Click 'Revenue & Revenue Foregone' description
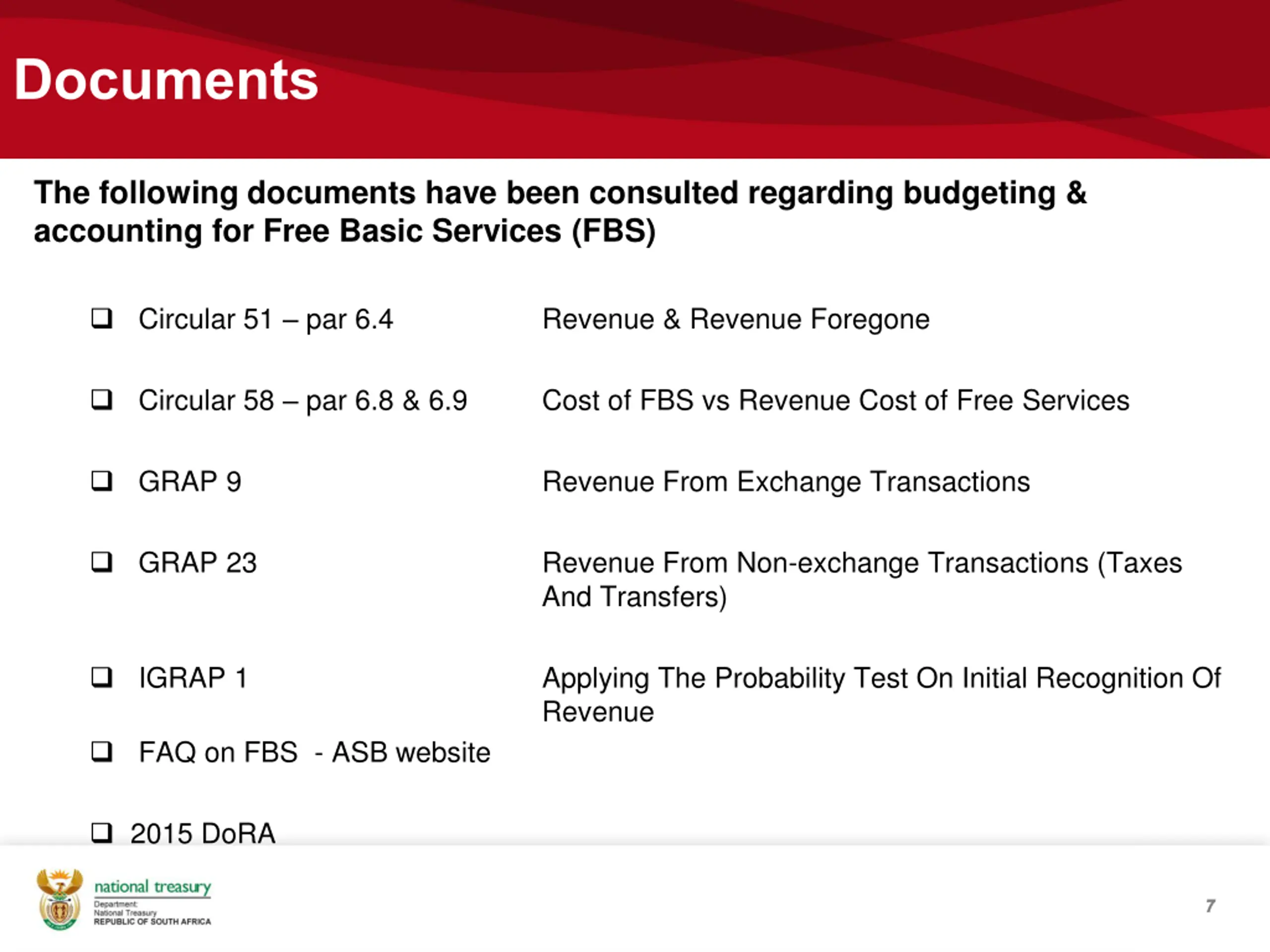 (736, 320)
